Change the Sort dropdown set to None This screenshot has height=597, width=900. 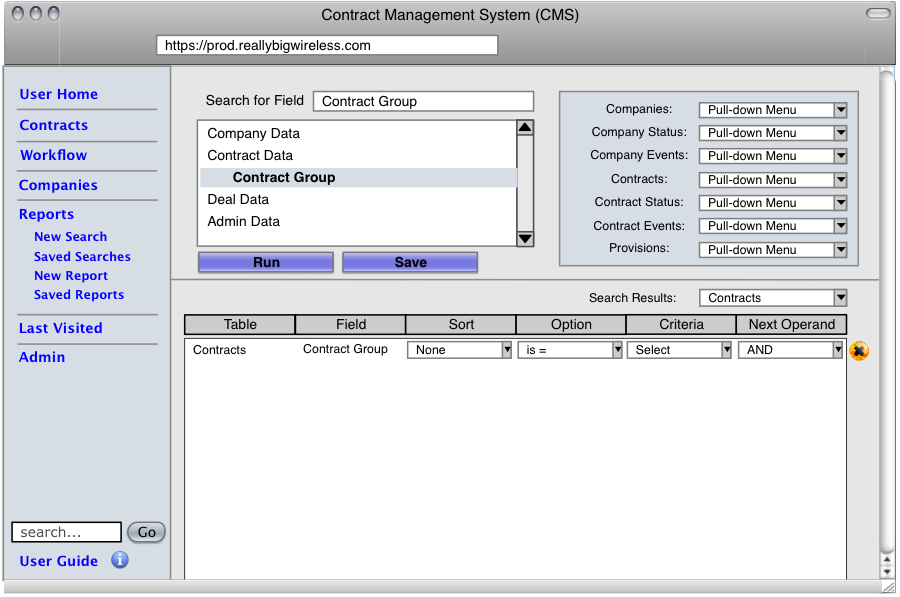[459, 350]
